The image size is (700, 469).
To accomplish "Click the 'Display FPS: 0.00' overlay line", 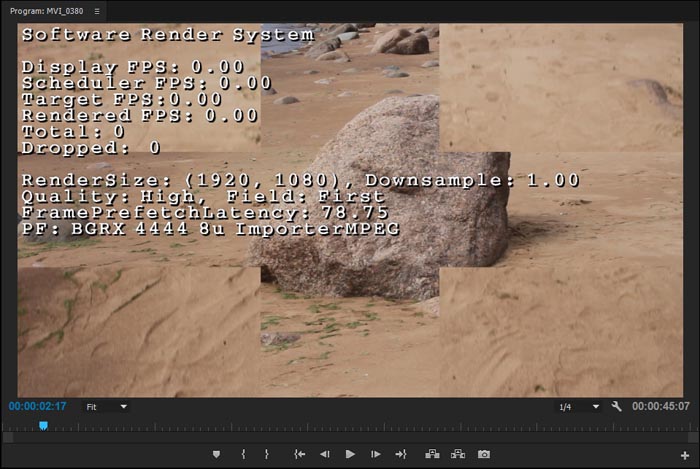I will pyautogui.click(x=133, y=67).
